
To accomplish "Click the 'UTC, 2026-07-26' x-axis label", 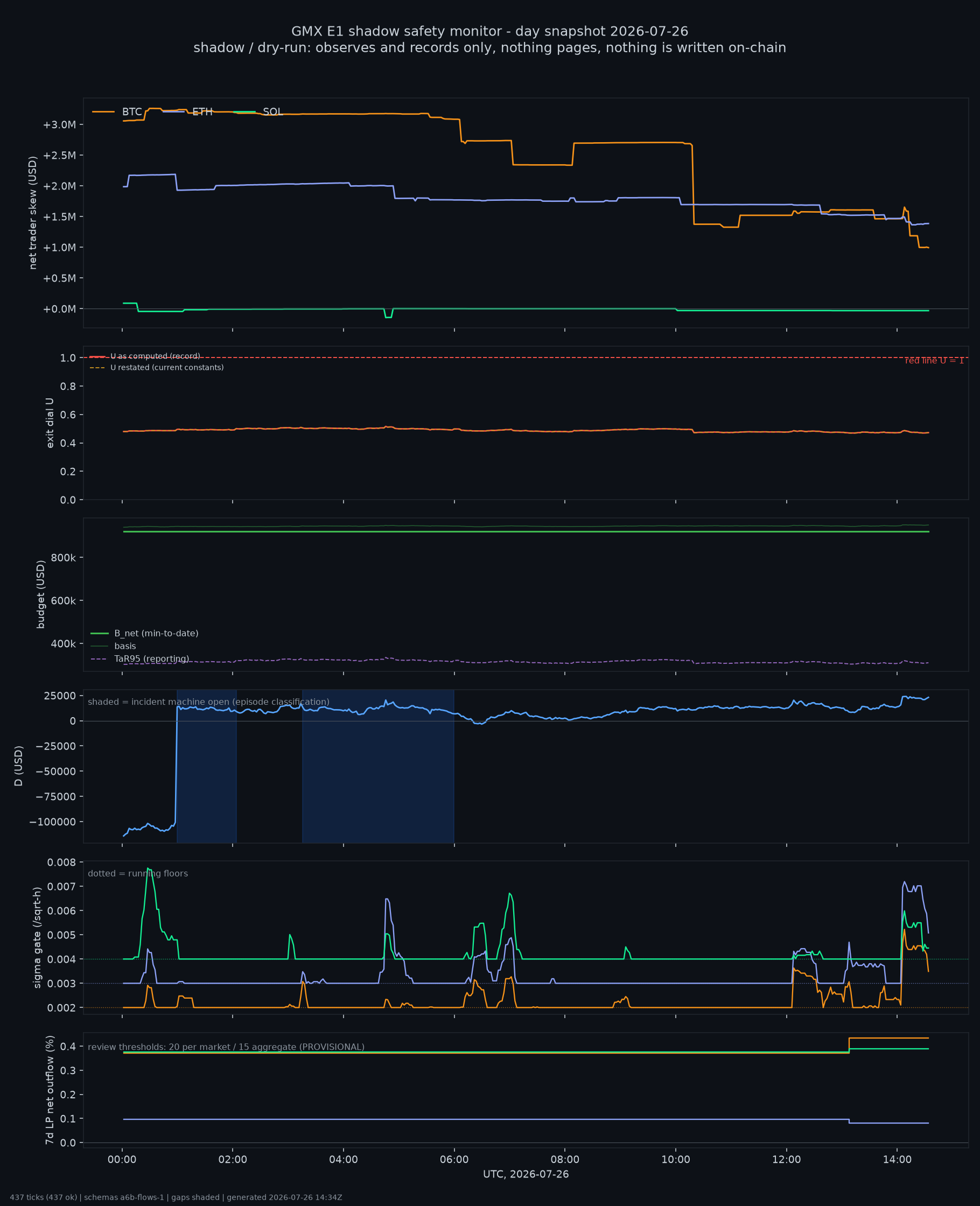I will (526, 1174).
